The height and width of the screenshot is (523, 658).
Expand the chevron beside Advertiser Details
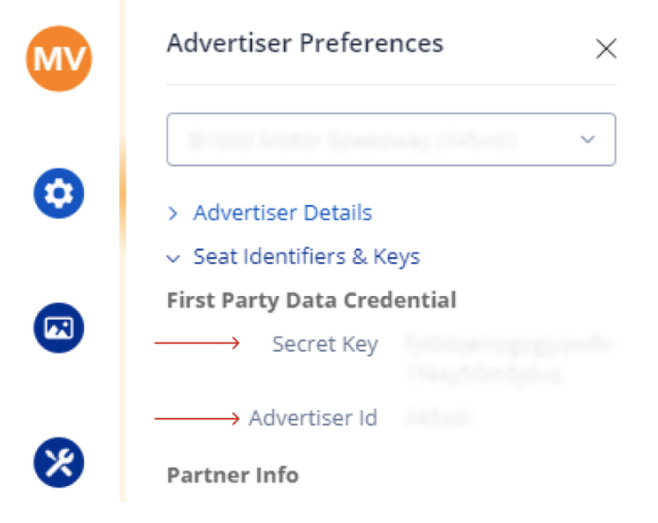click(173, 213)
